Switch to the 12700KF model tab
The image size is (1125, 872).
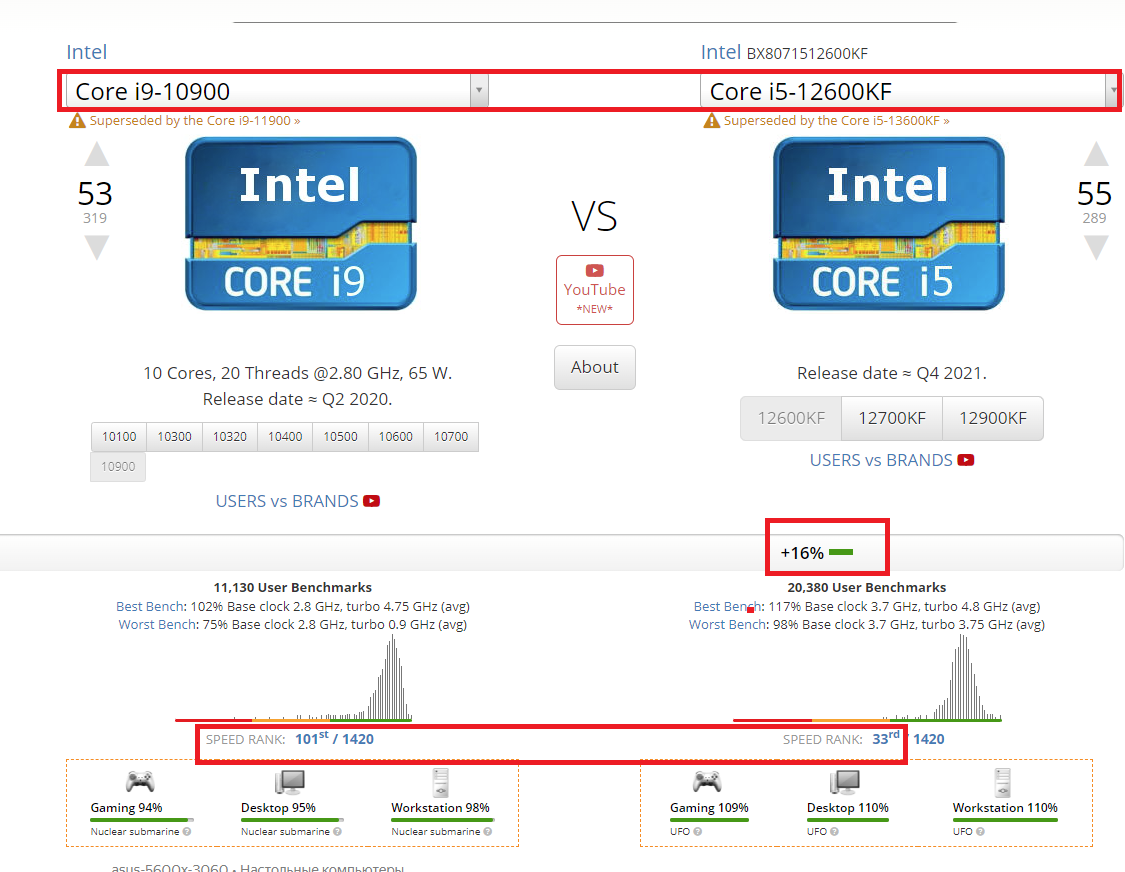892,418
